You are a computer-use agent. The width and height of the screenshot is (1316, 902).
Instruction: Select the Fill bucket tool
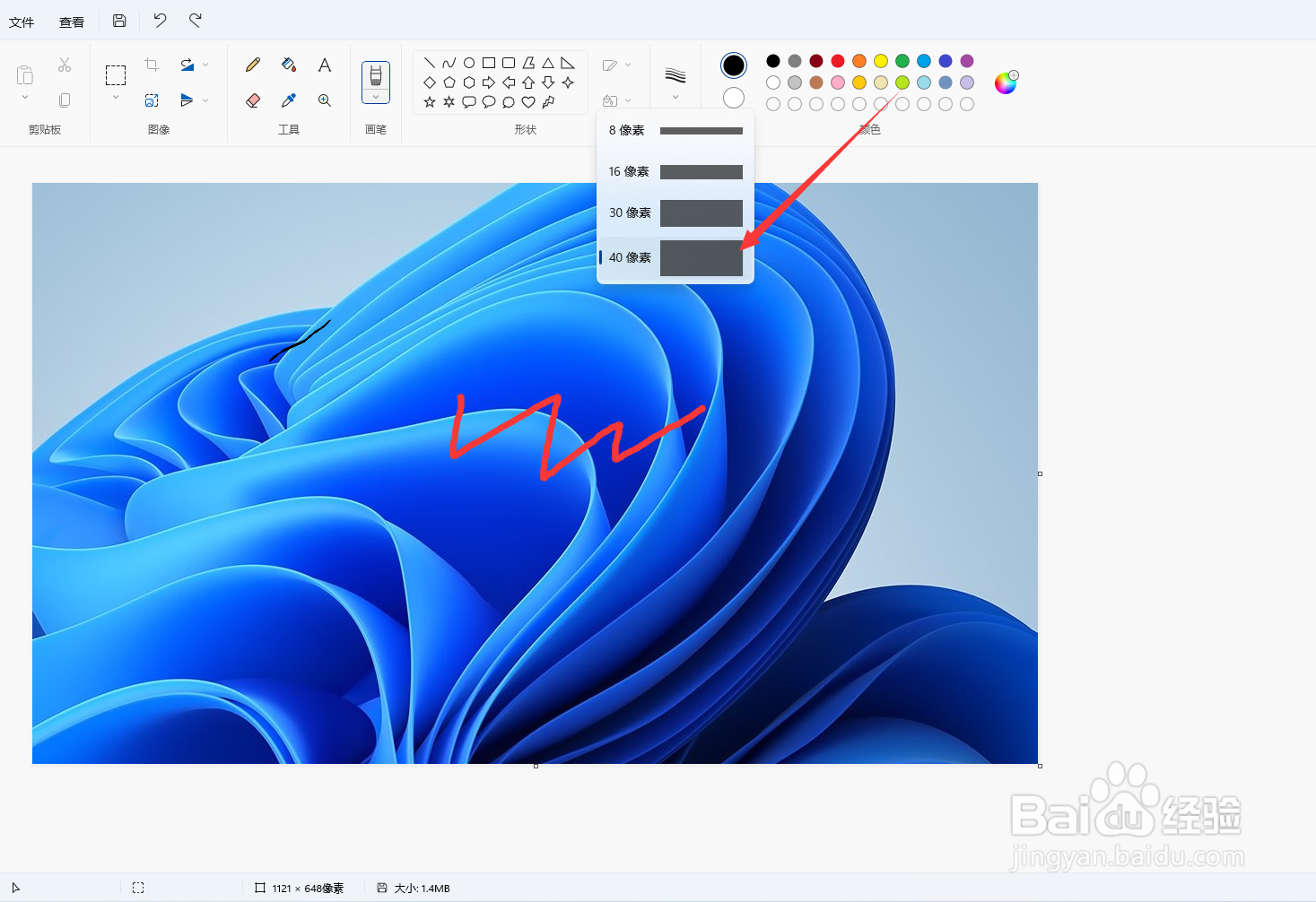coord(289,65)
